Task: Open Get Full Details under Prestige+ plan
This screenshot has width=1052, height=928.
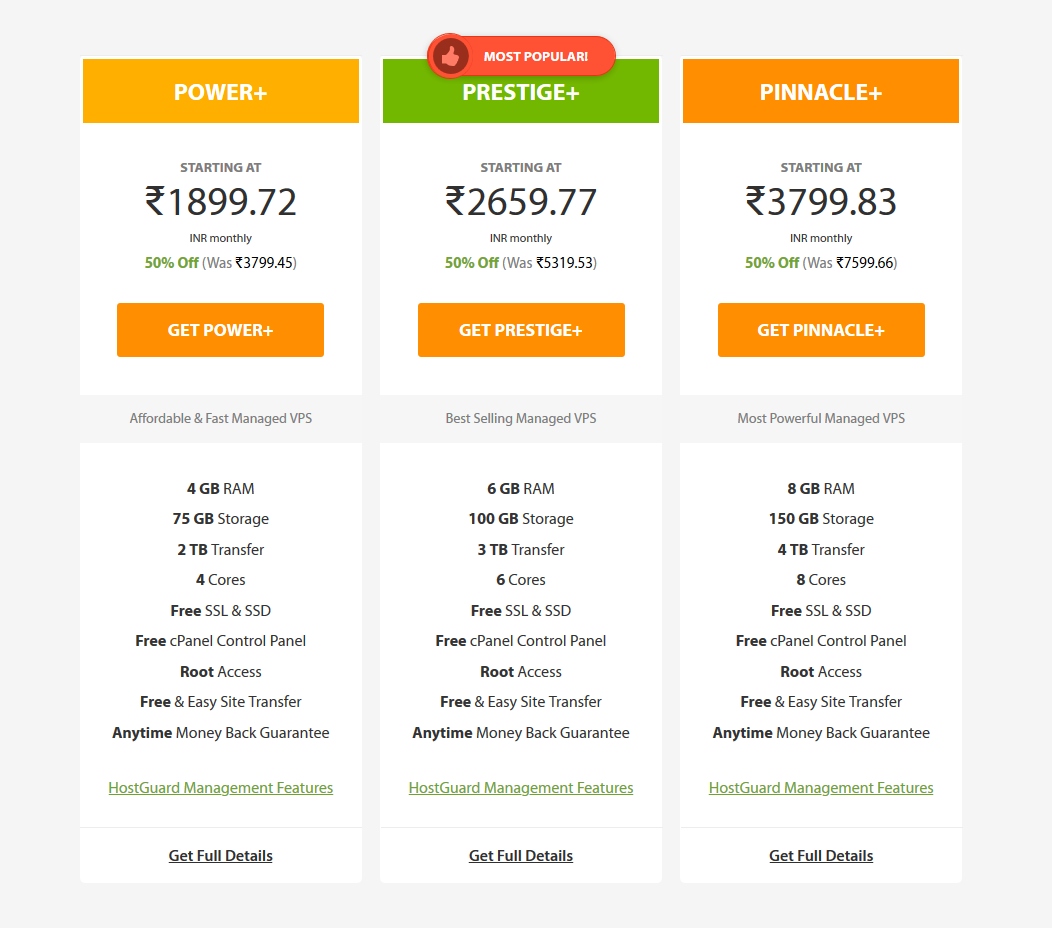Action: 521,856
